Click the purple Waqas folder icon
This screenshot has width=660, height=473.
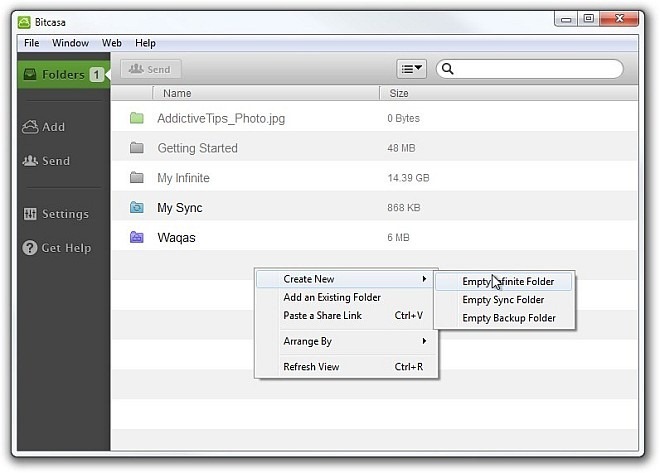point(136,237)
